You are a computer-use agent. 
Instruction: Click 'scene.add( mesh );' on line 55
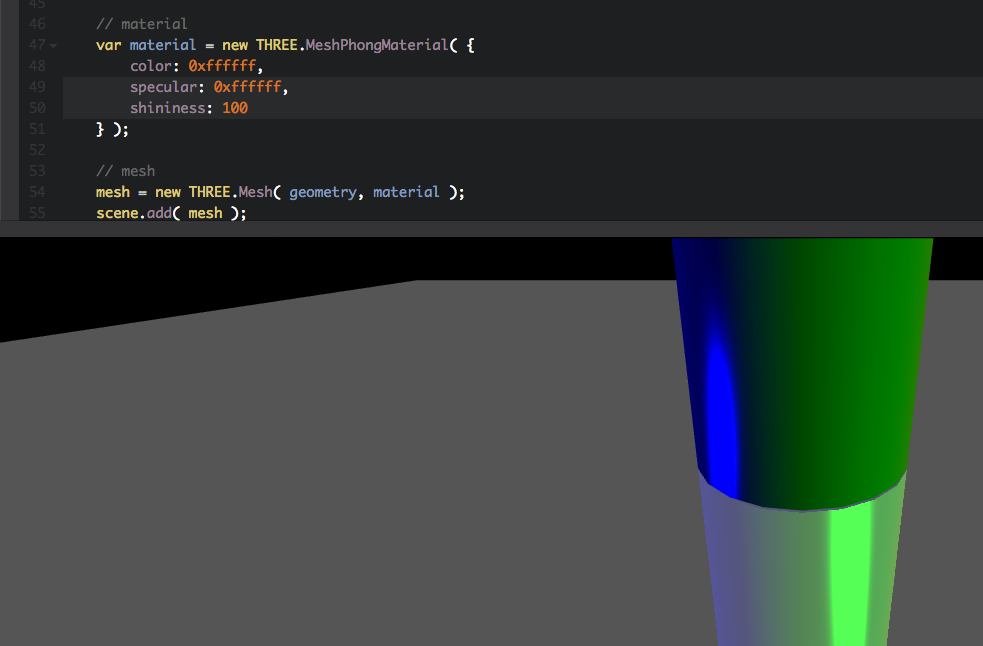pyautogui.click(x=171, y=213)
